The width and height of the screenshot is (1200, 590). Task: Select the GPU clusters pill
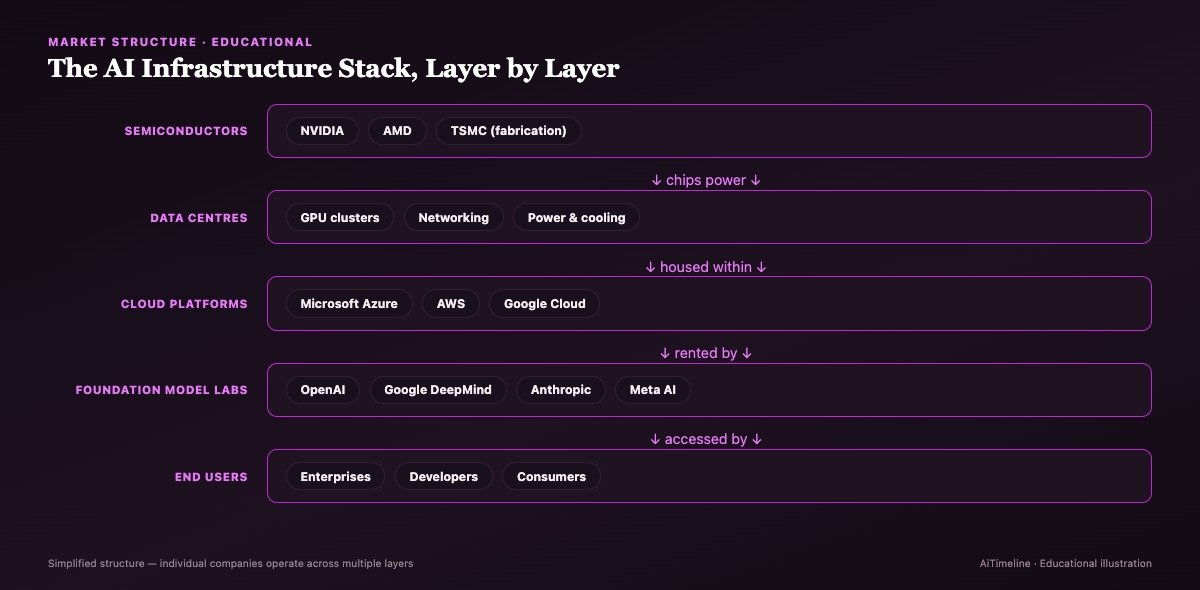pos(340,217)
